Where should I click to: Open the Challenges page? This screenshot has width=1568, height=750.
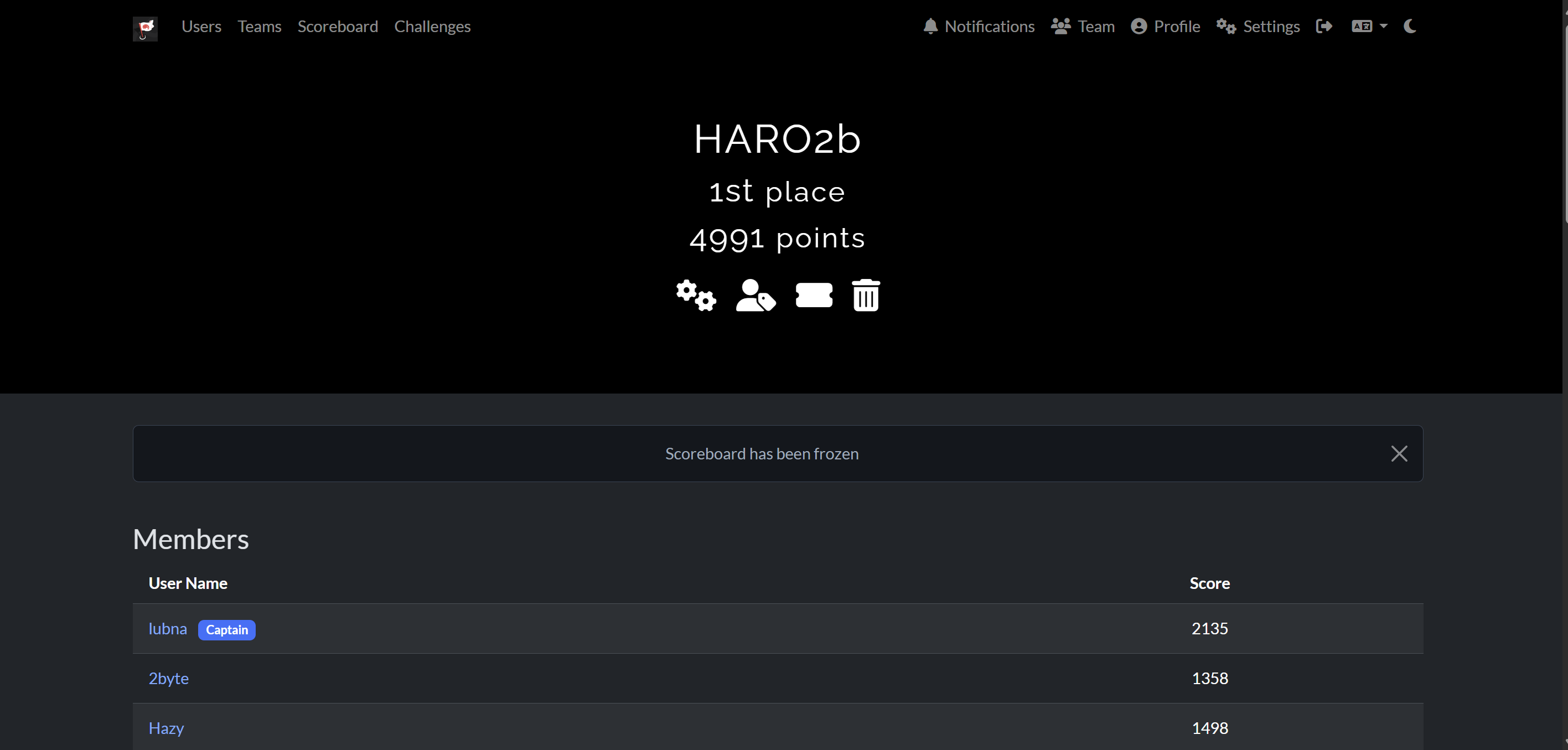(432, 27)
